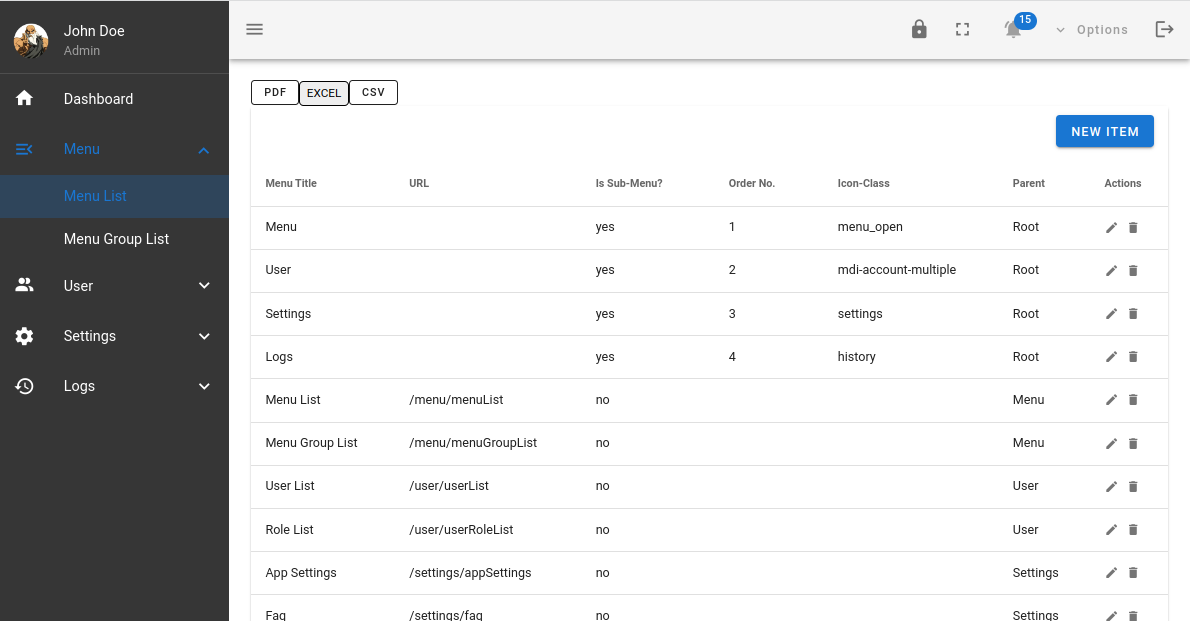
Task: Open the notifications bell with 15 alerts
Action: coord(1012,30)
